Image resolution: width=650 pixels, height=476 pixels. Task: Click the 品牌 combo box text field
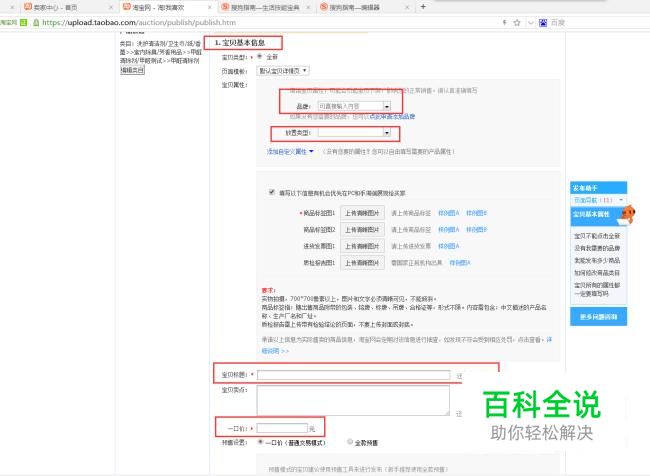[x=350, y=106]
